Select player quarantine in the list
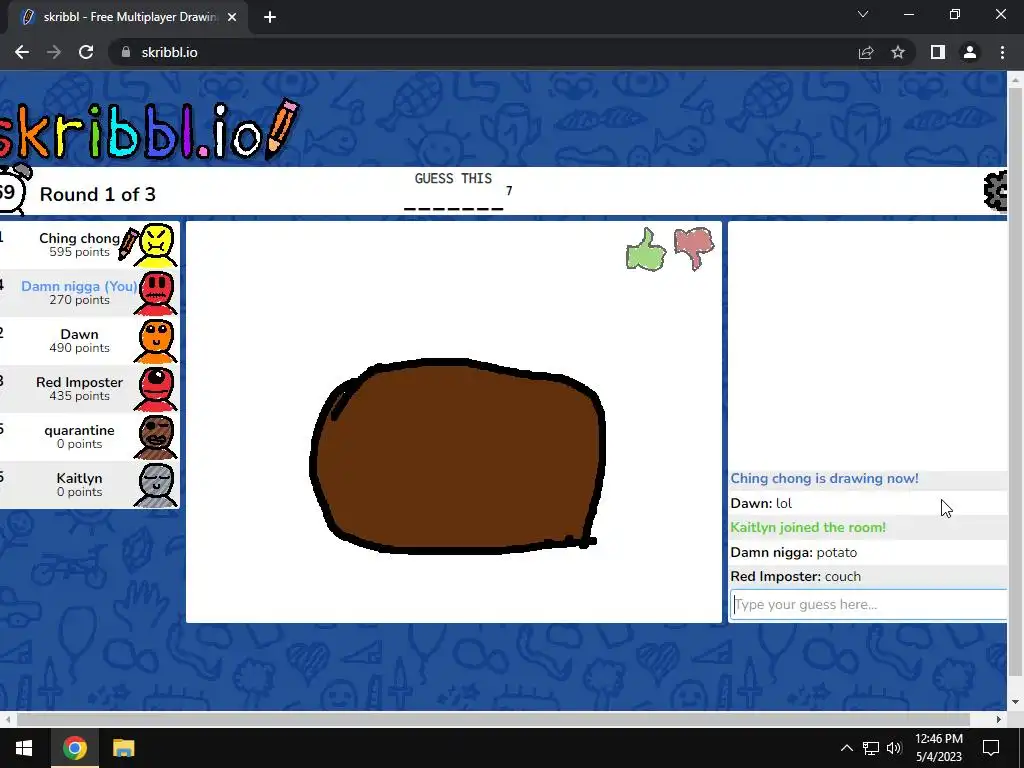 pos(89,438)
